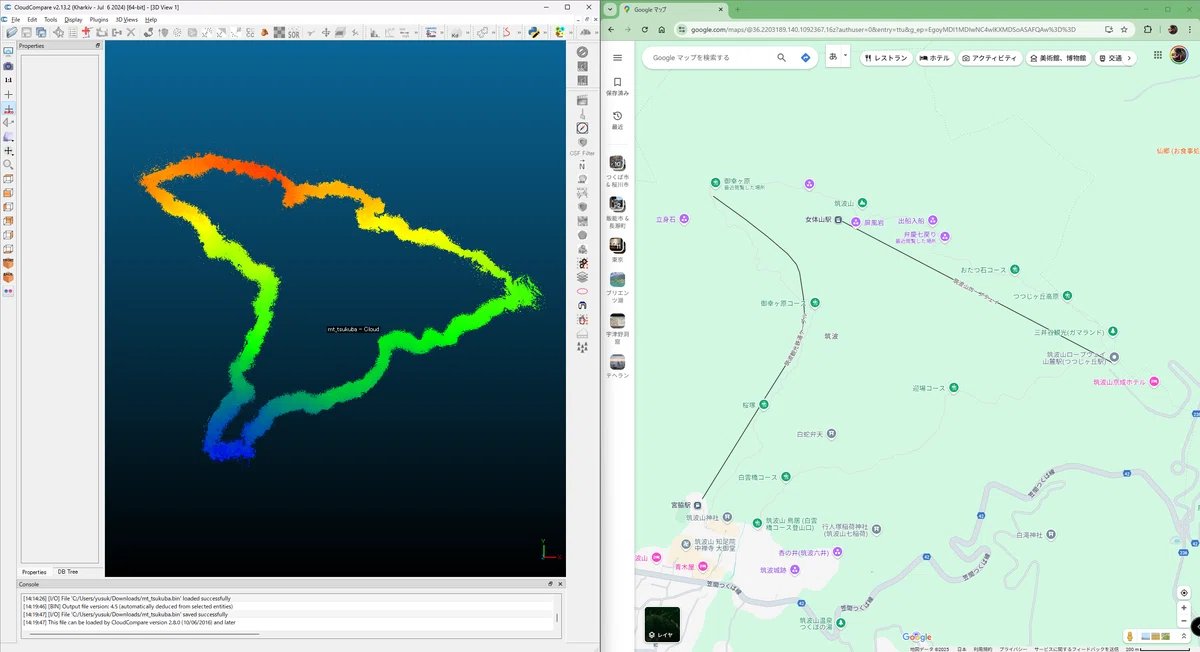Open the つくば市 & 稲川市 recent thumbnail

[617, 163]
